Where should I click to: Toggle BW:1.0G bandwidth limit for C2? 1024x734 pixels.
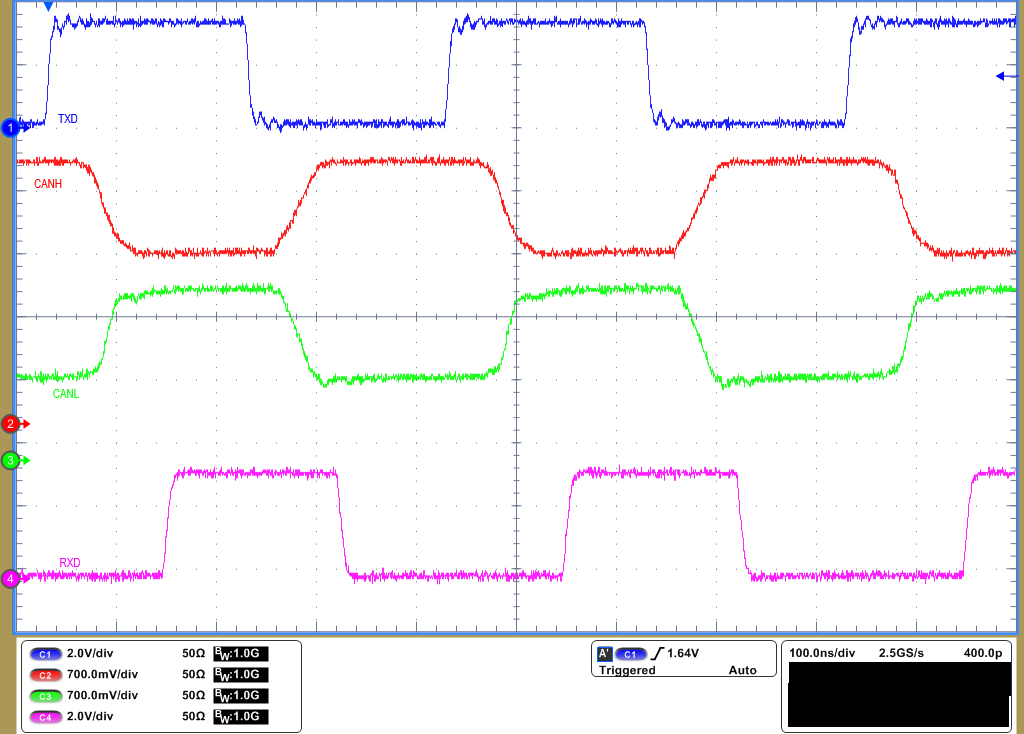coord(242,675)
